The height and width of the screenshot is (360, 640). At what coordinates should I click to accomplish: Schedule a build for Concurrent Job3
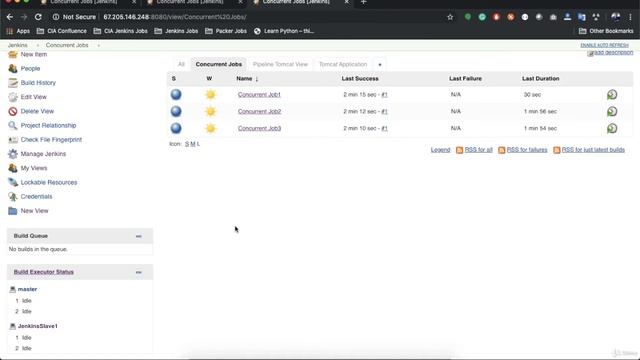[x=612, y=128]
